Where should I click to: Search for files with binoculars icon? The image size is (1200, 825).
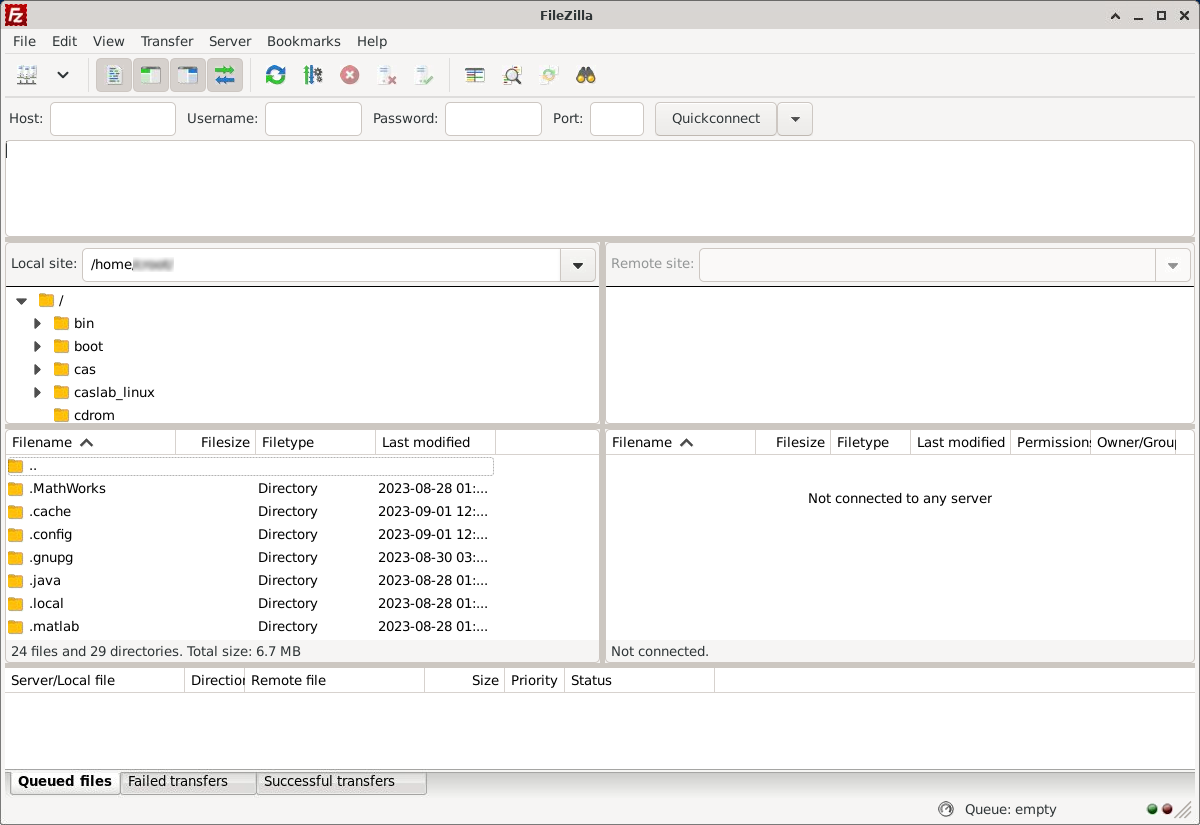point(586,75)
